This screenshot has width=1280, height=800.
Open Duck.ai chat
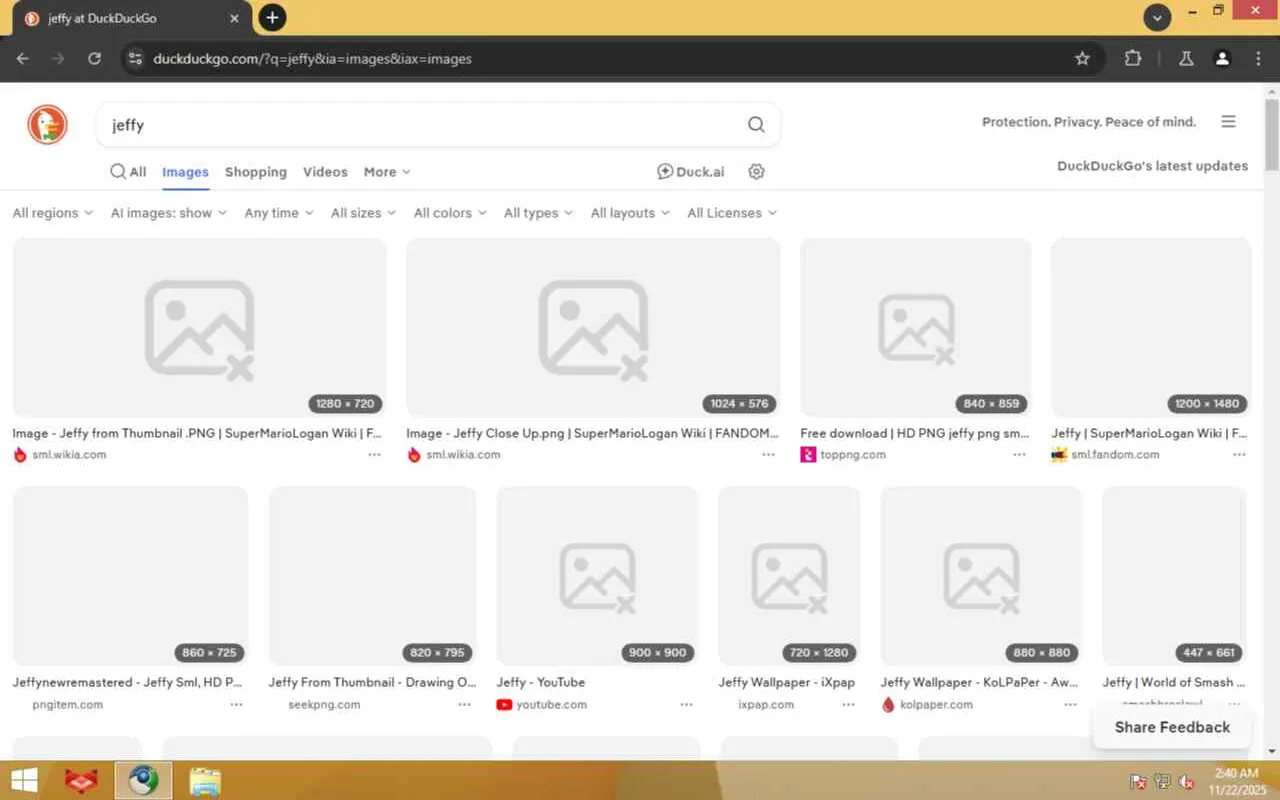coord(690,172)
